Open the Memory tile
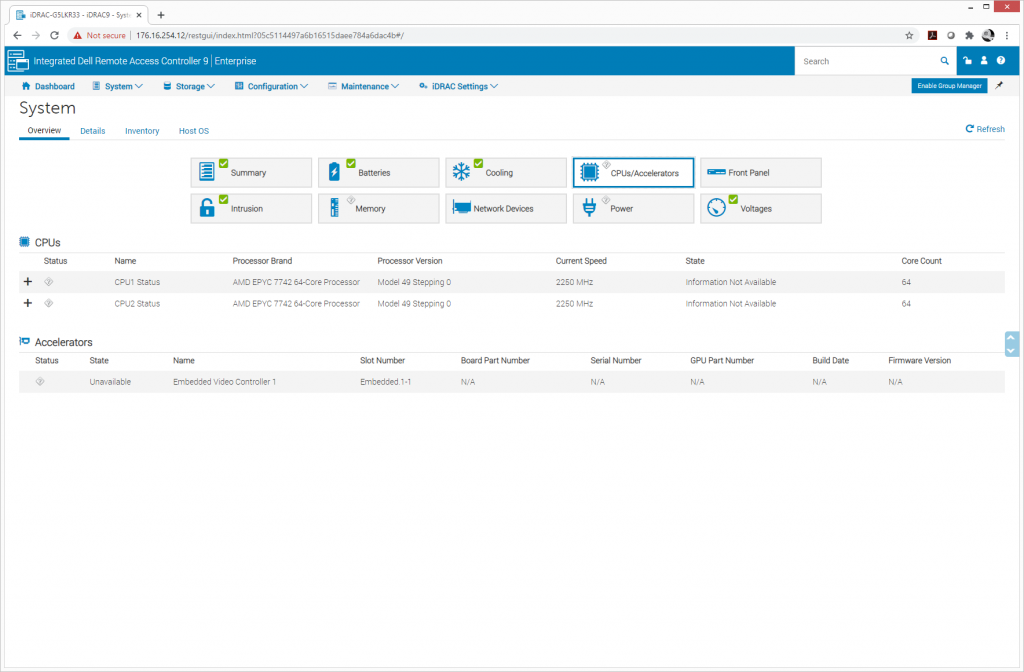1024x672 pixels. point(378,208)
